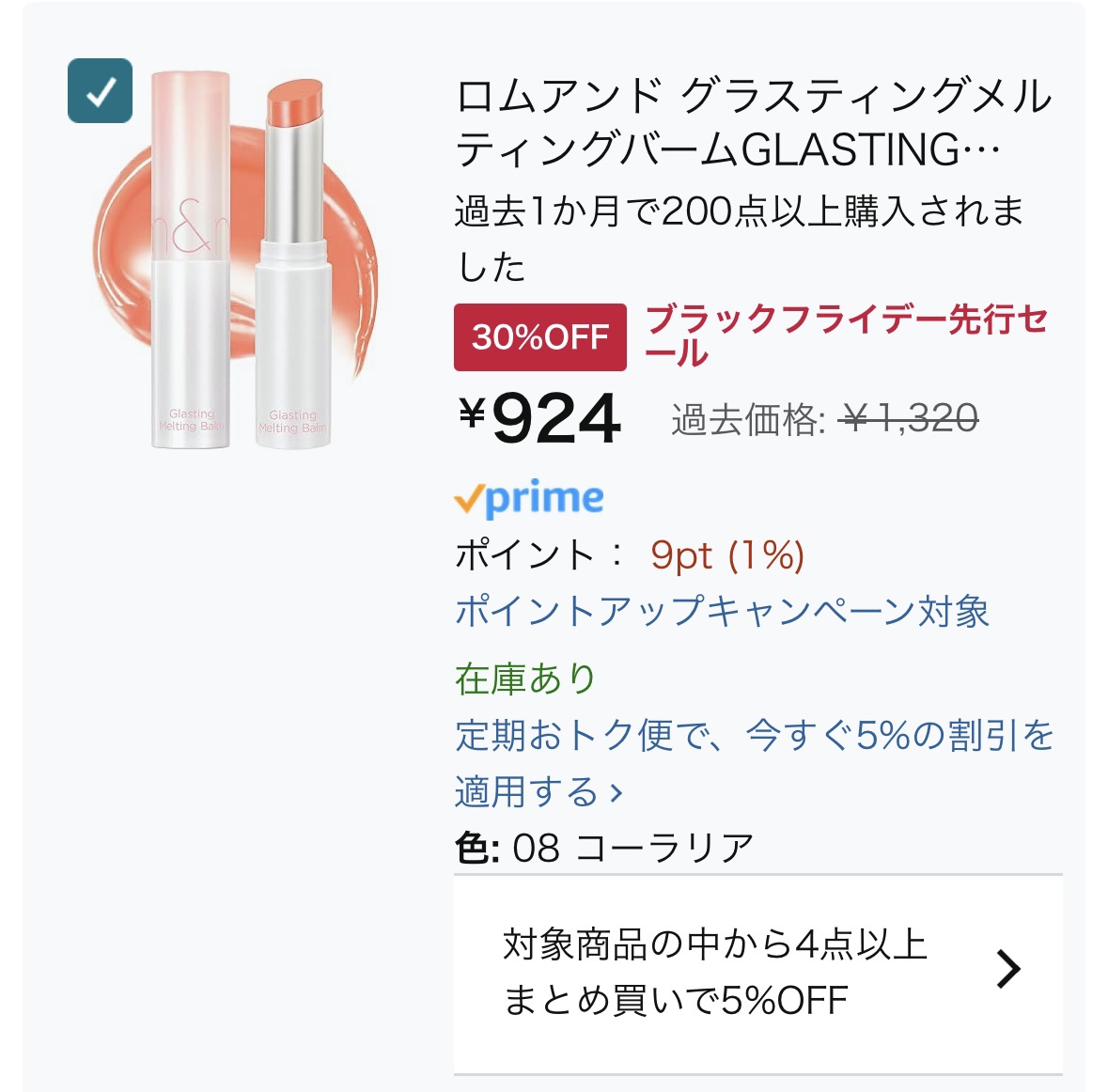Click the green 在庫あり stock status
This screenshot has width=1108, height=1092.
[x=525, y=678]
